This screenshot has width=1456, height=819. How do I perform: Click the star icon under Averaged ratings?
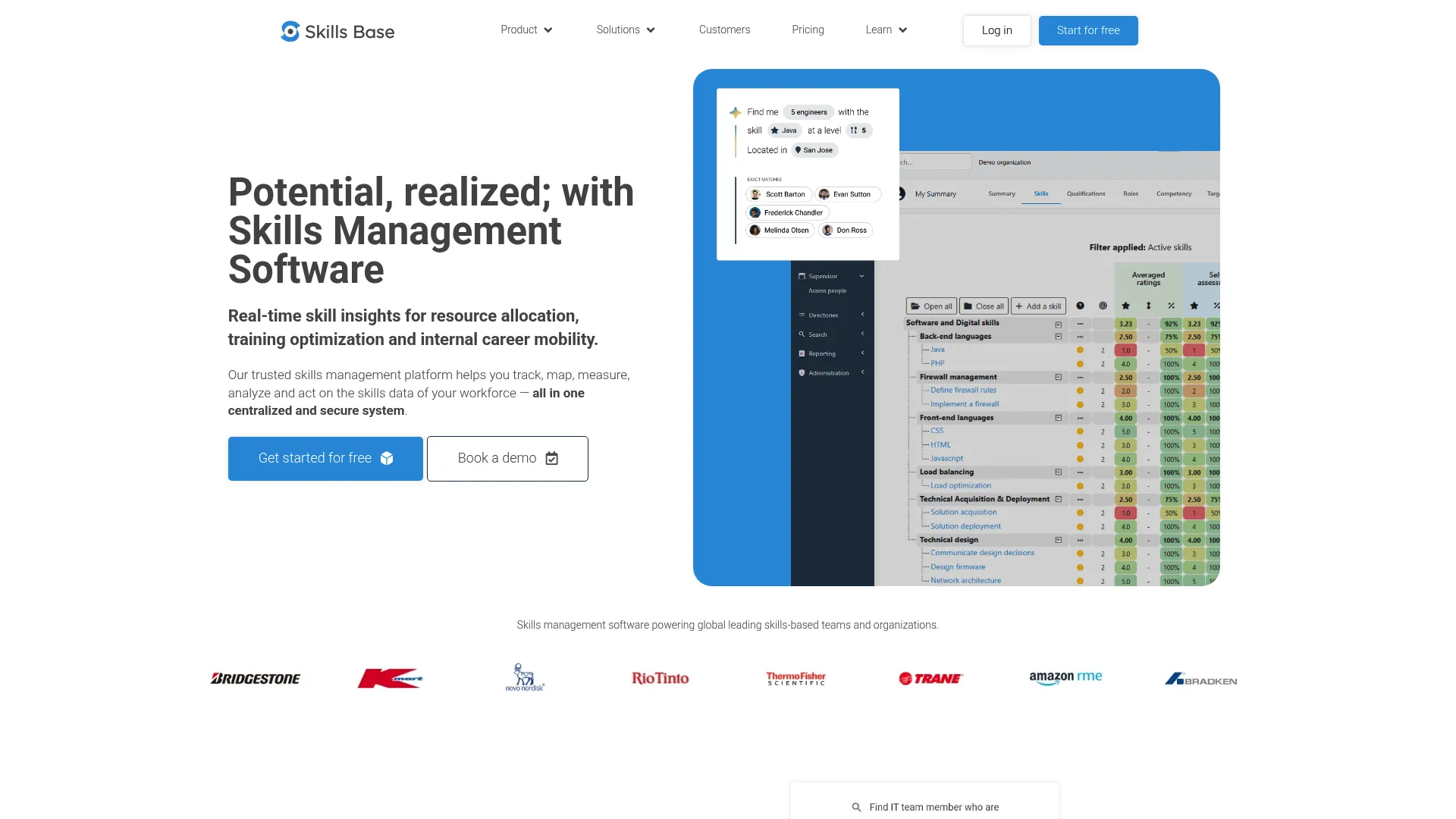[x=1125, y=306]
